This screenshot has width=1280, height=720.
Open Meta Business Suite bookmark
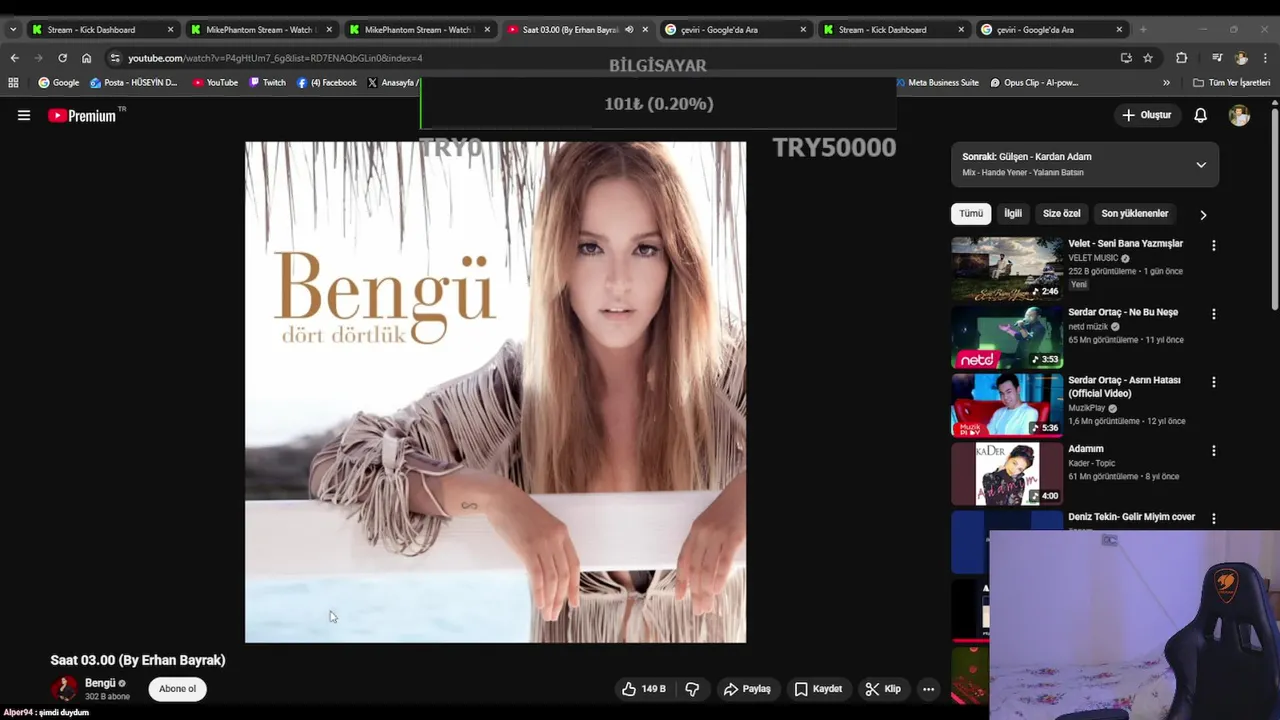936,83
